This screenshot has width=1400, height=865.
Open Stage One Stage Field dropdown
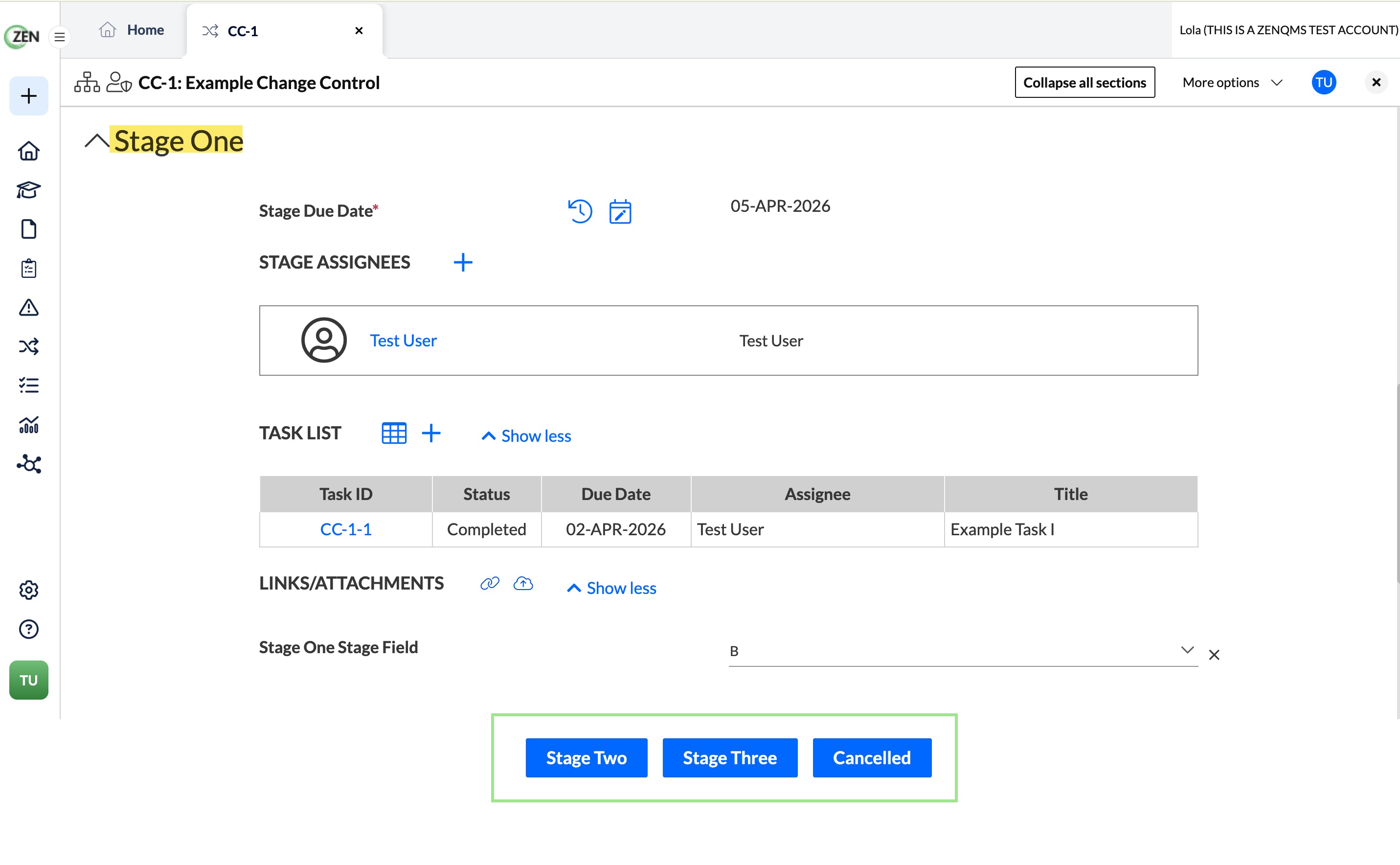pyautogui.click(x=963, y=651)
